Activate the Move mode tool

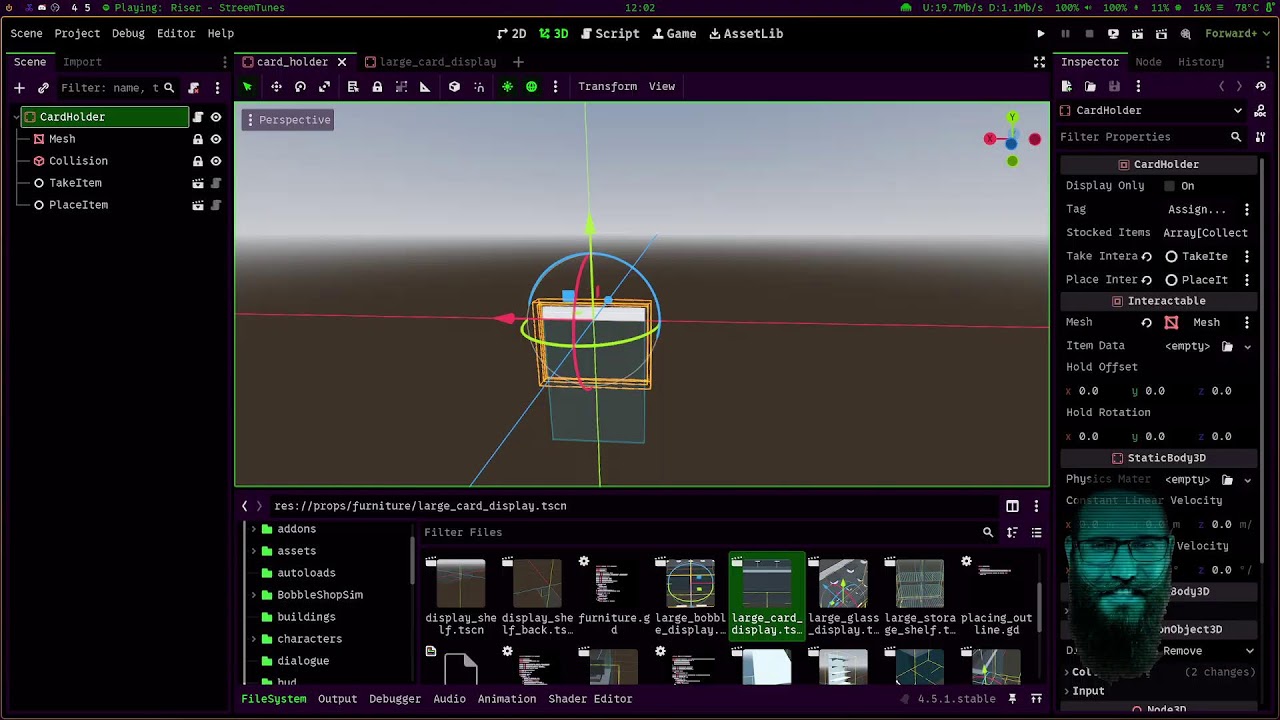276,87
